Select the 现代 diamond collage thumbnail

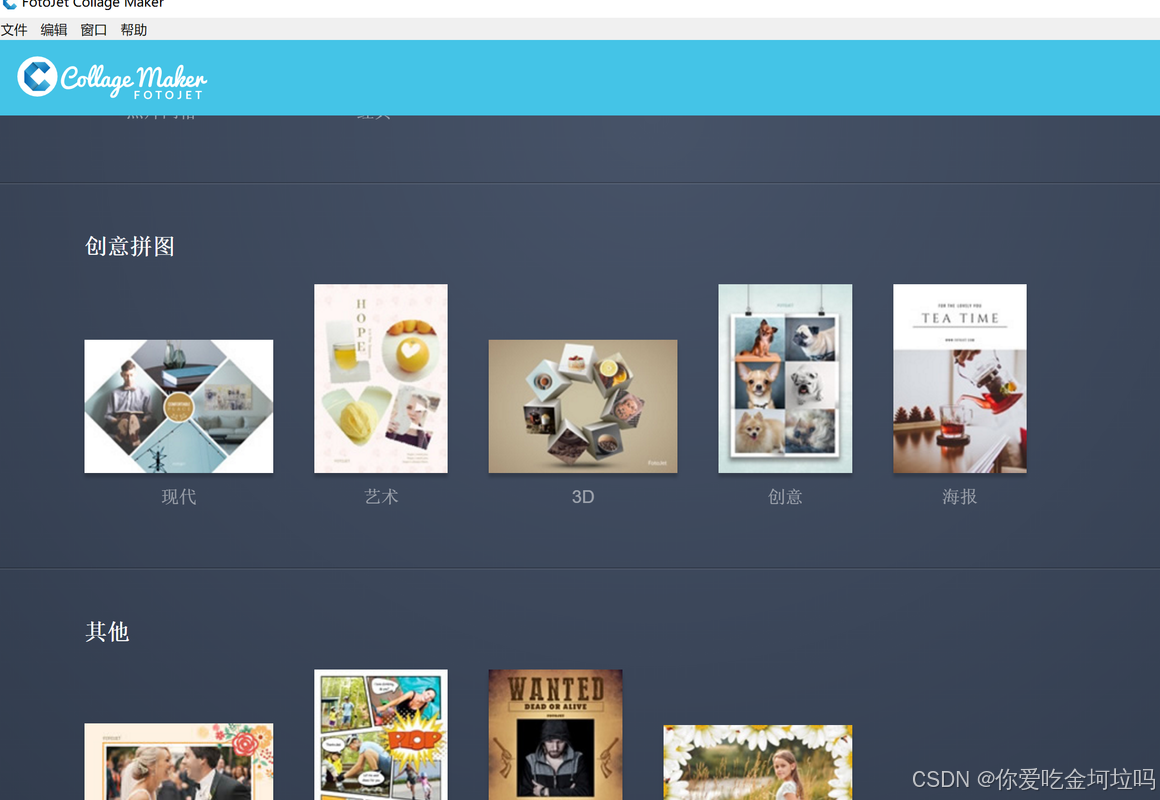click(178, 406)
